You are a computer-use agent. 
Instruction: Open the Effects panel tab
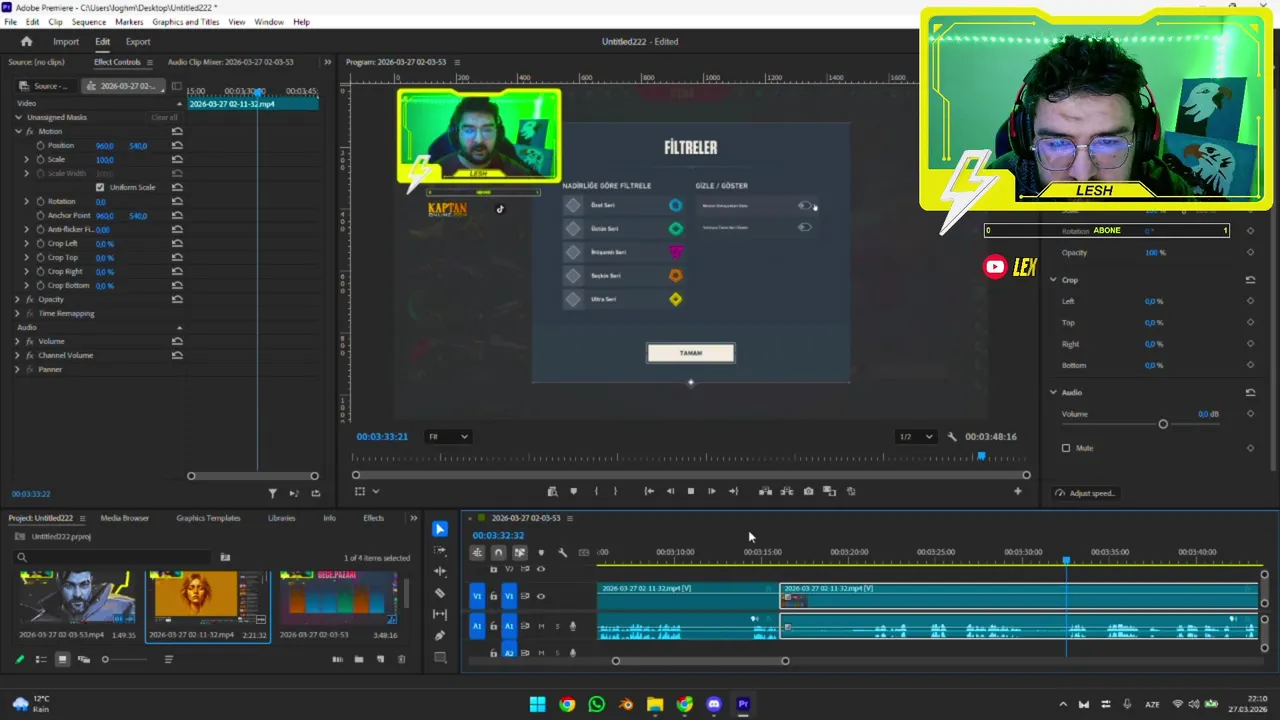[373, 518]
